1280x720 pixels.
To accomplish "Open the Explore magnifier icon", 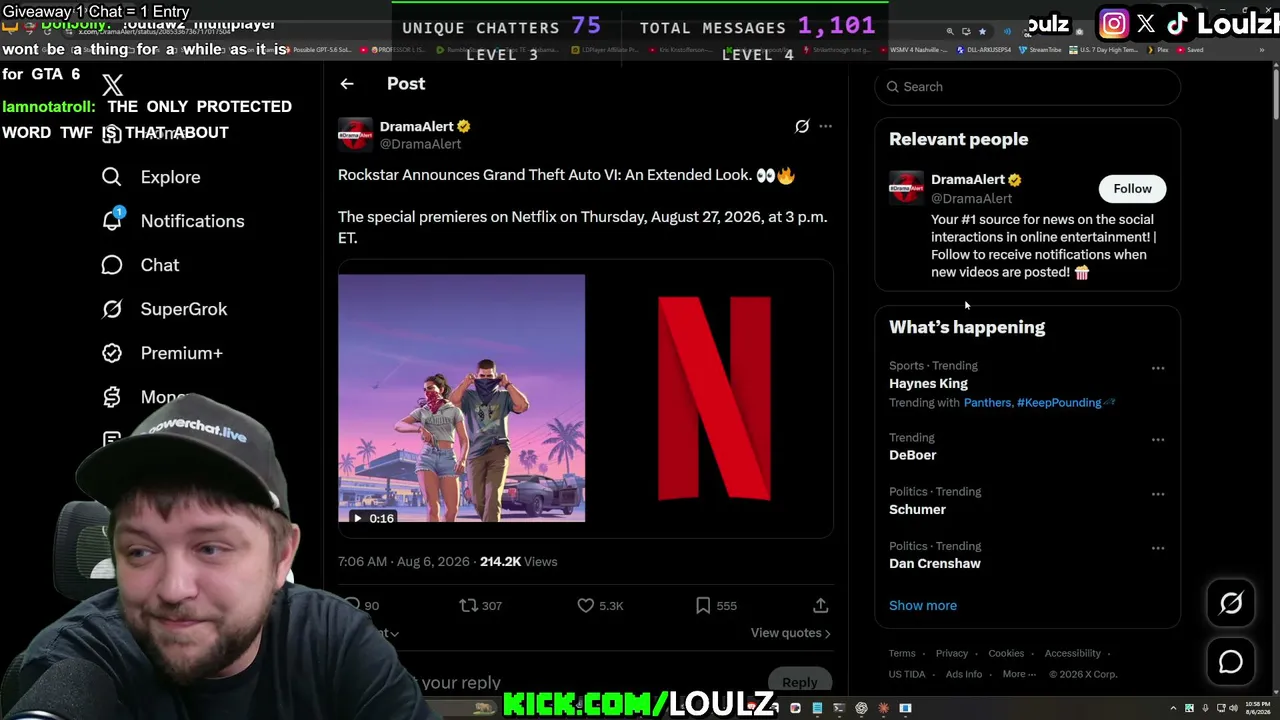I will (112, 177).
